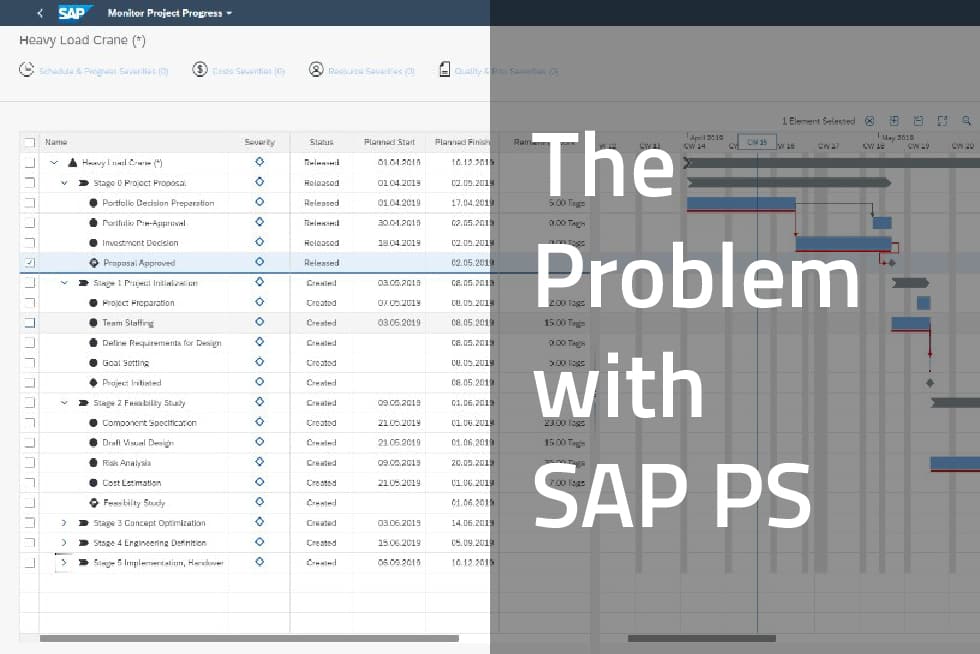
Task: Click the SAP logo in the top bar
Action: 74,14
